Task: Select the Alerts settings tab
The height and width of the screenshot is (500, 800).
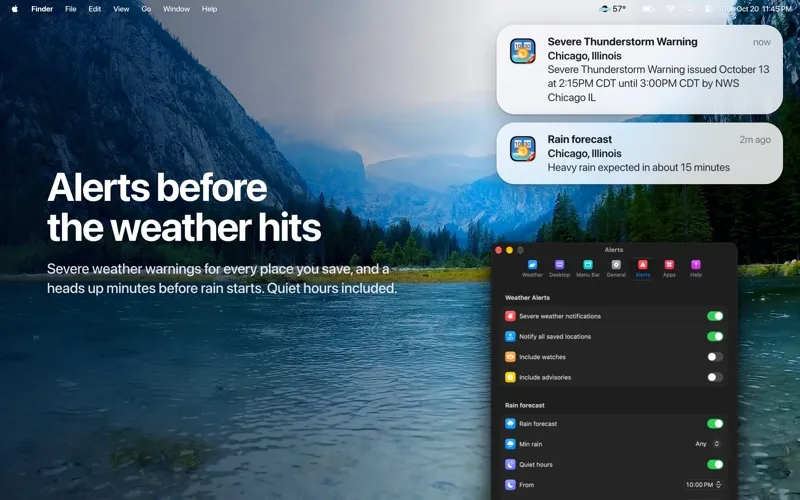Action: [x=642, y=268]
